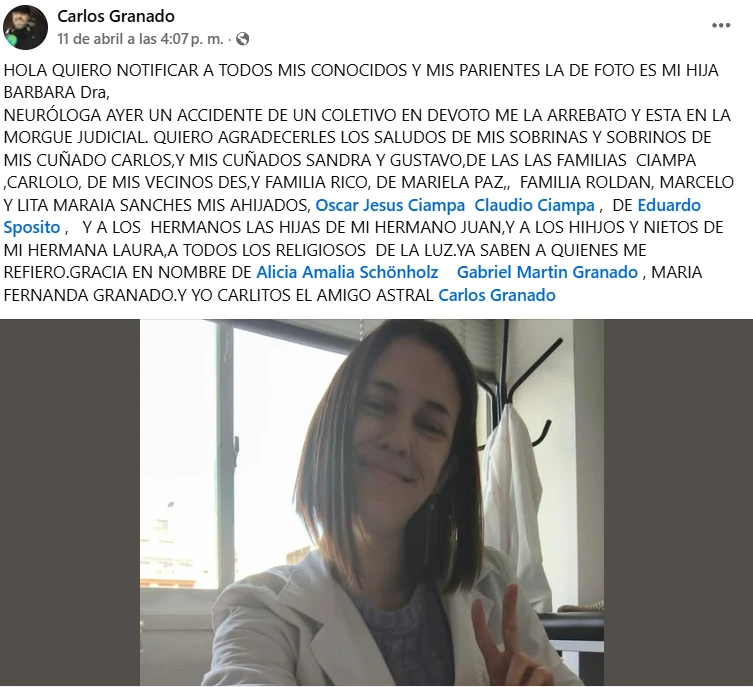Open Eduardo tagged profile link
753x687 pixels.
click(669, 205)
